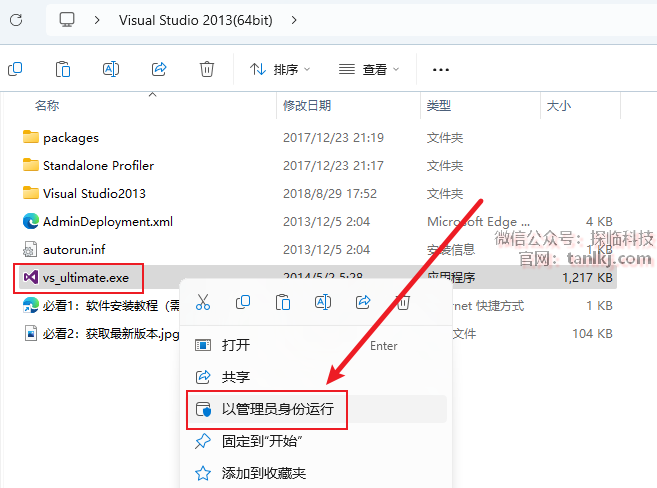
Task: Click the autorun.inf file icon
Action: (30, 249)
